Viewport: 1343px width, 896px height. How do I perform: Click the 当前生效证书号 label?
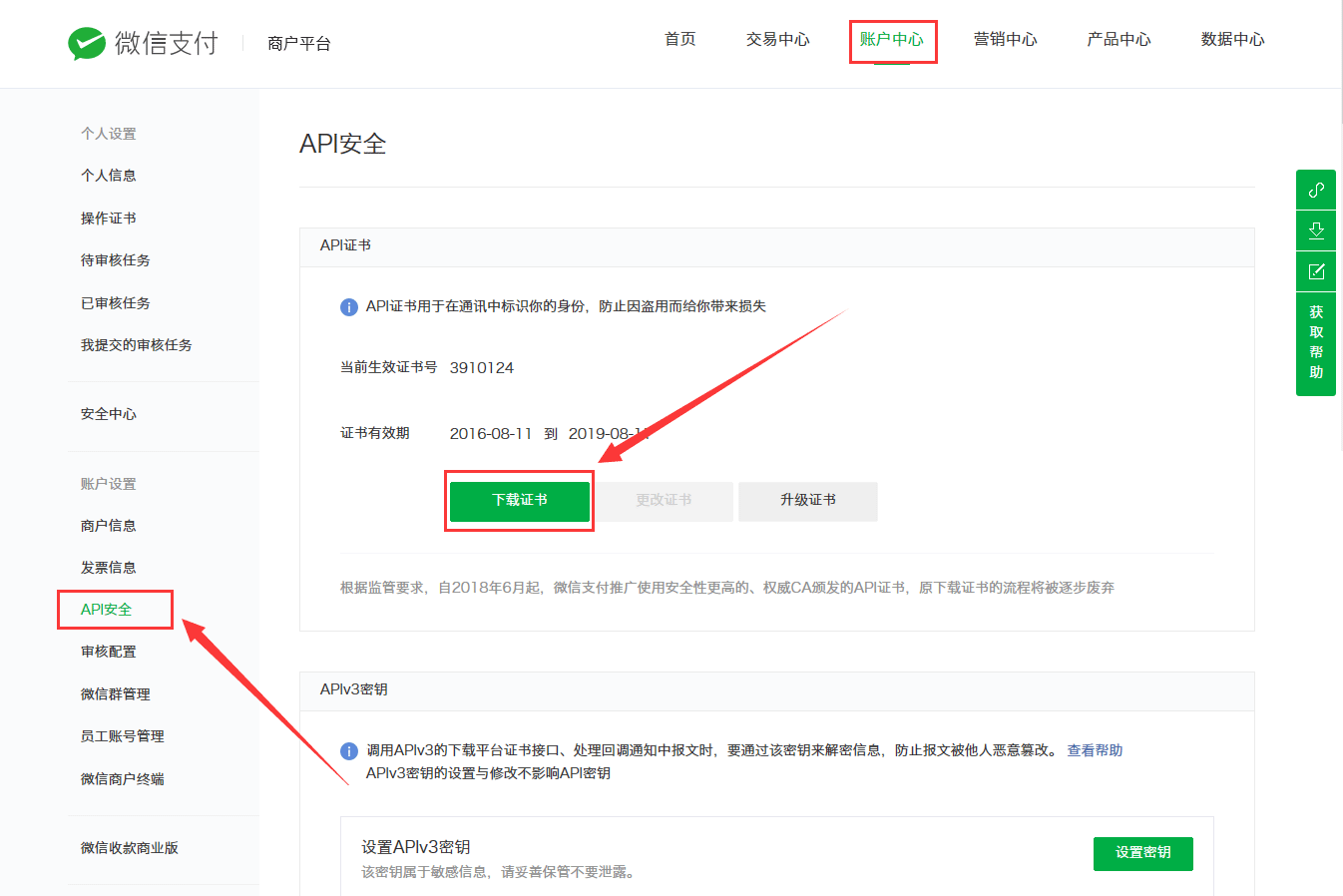coord(389,367)
